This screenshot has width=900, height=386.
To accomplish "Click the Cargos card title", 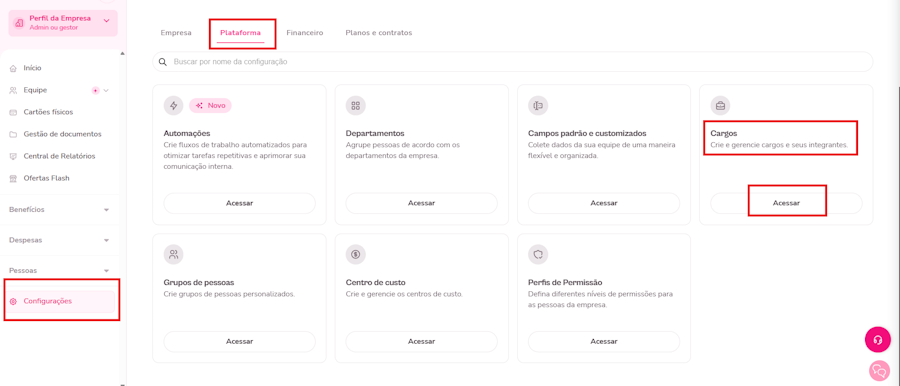I will [x=723, y=133].
